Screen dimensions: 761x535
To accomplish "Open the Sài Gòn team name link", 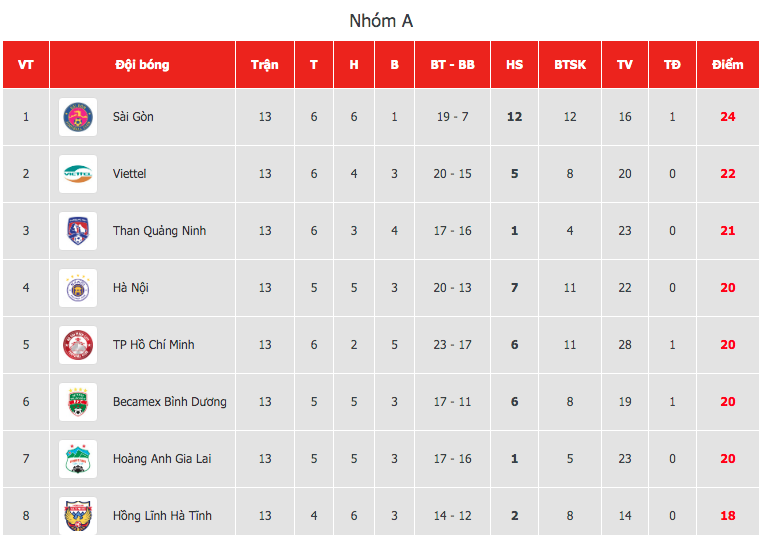I will [133, 117].
